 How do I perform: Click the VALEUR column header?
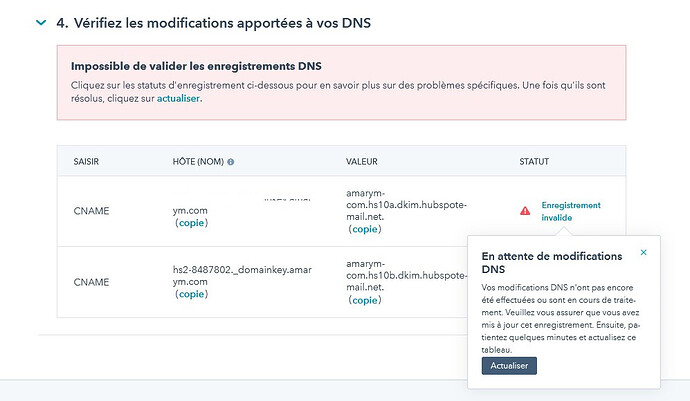362,162
